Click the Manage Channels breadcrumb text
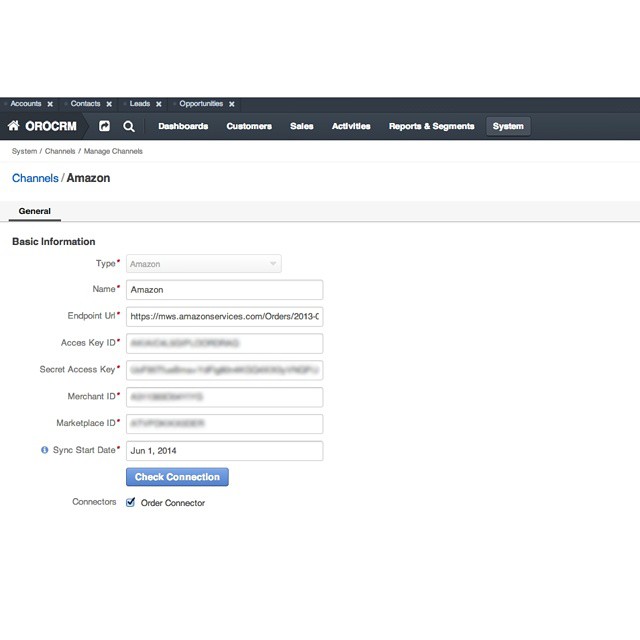The width and height of the screenshot is (640, 640). click(113, 151)
